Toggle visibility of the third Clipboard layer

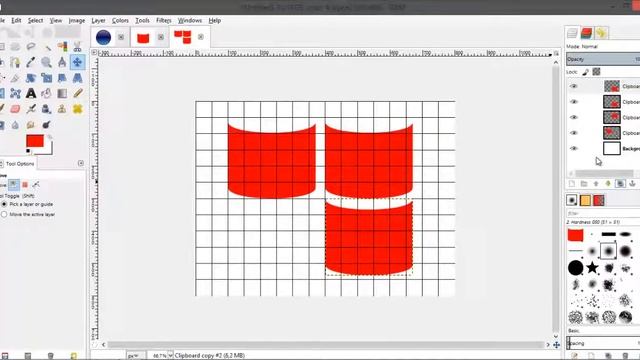[x=574, y=117]
